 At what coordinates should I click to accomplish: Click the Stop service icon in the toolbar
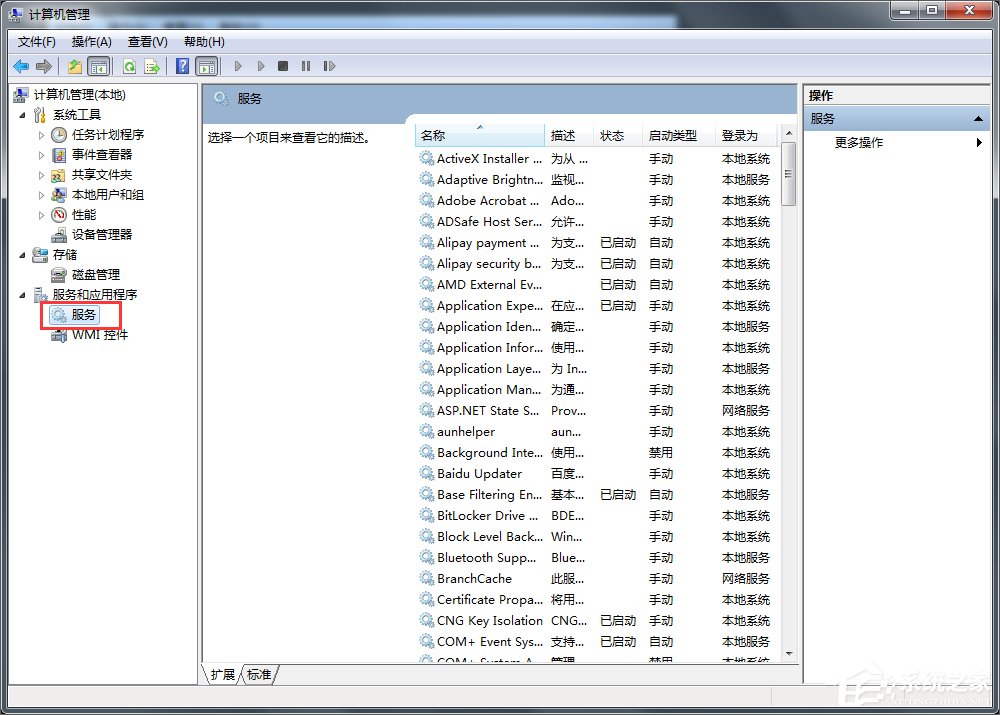(x=284, y=66)
